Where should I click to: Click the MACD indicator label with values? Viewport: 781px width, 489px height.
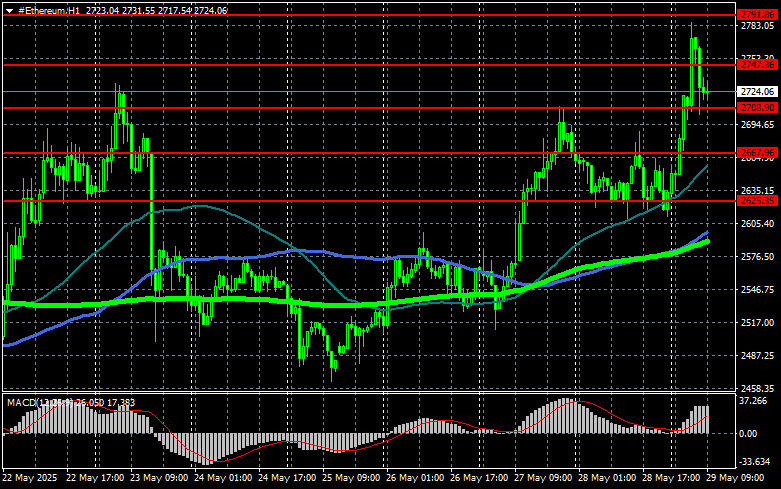pyautogui.click(x=71, y=402)
